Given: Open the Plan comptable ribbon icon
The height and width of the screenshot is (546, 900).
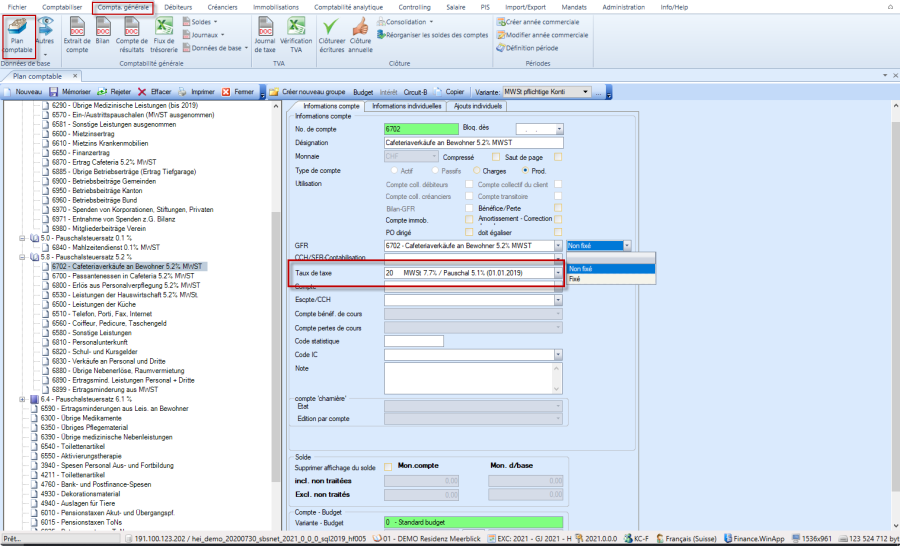Looking at the screenshot, I should click(x=18, y=36).
